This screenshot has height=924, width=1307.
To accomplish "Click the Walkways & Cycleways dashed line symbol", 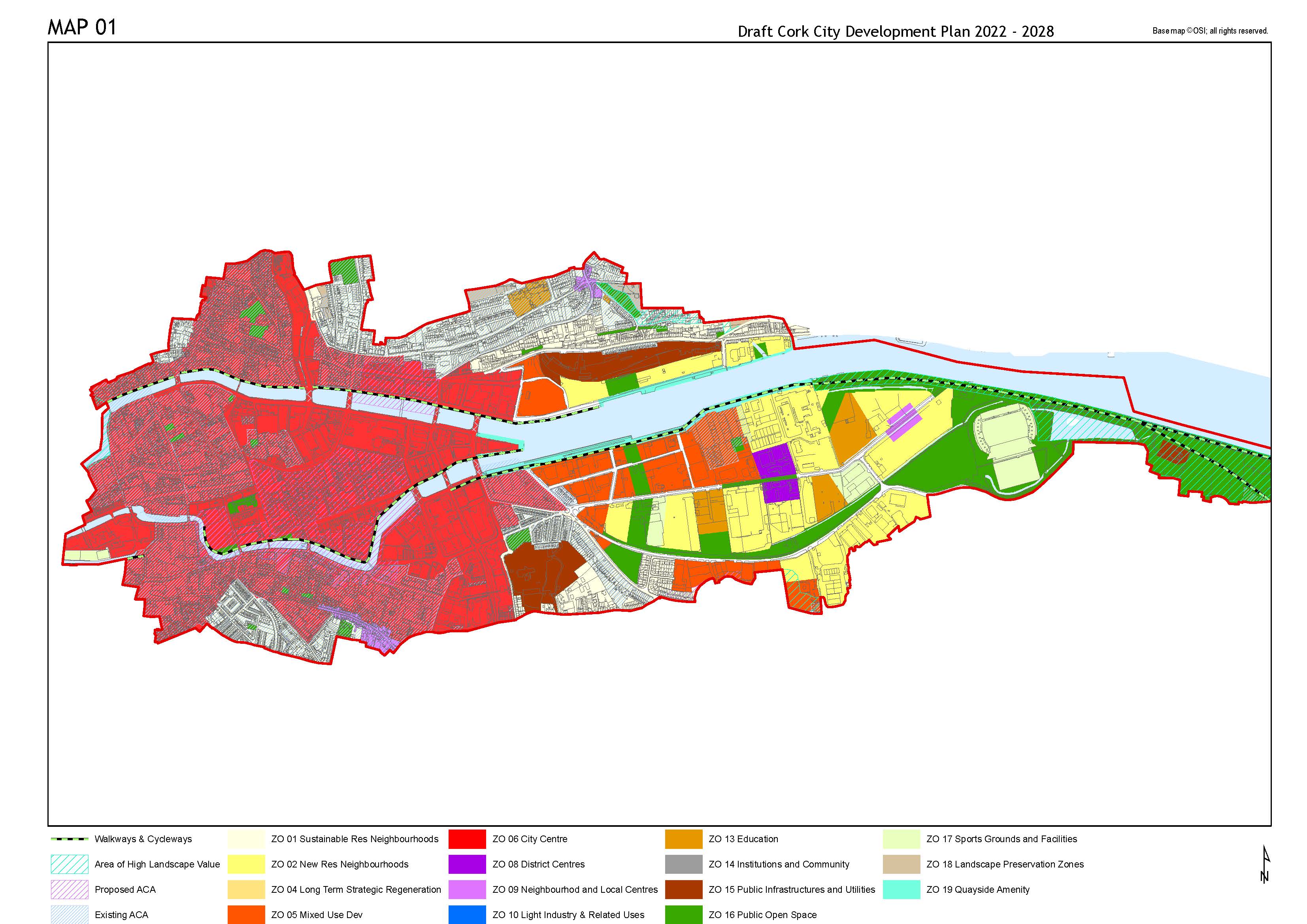I will [70, 839].
